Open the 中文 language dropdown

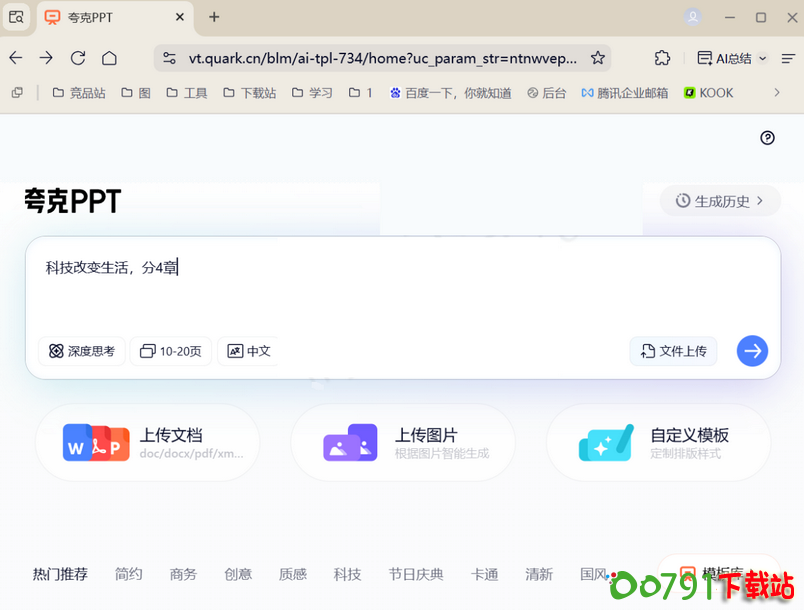[x=248, y=351]
